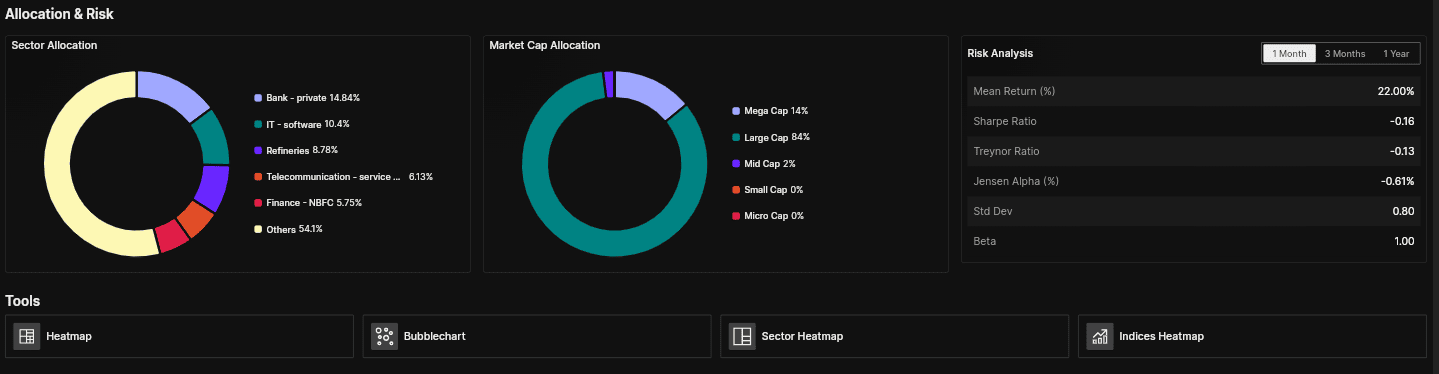Screen dimensions: 1439x374
Task: Click the Mega Cap legend swatch
Action: (736, 111)
